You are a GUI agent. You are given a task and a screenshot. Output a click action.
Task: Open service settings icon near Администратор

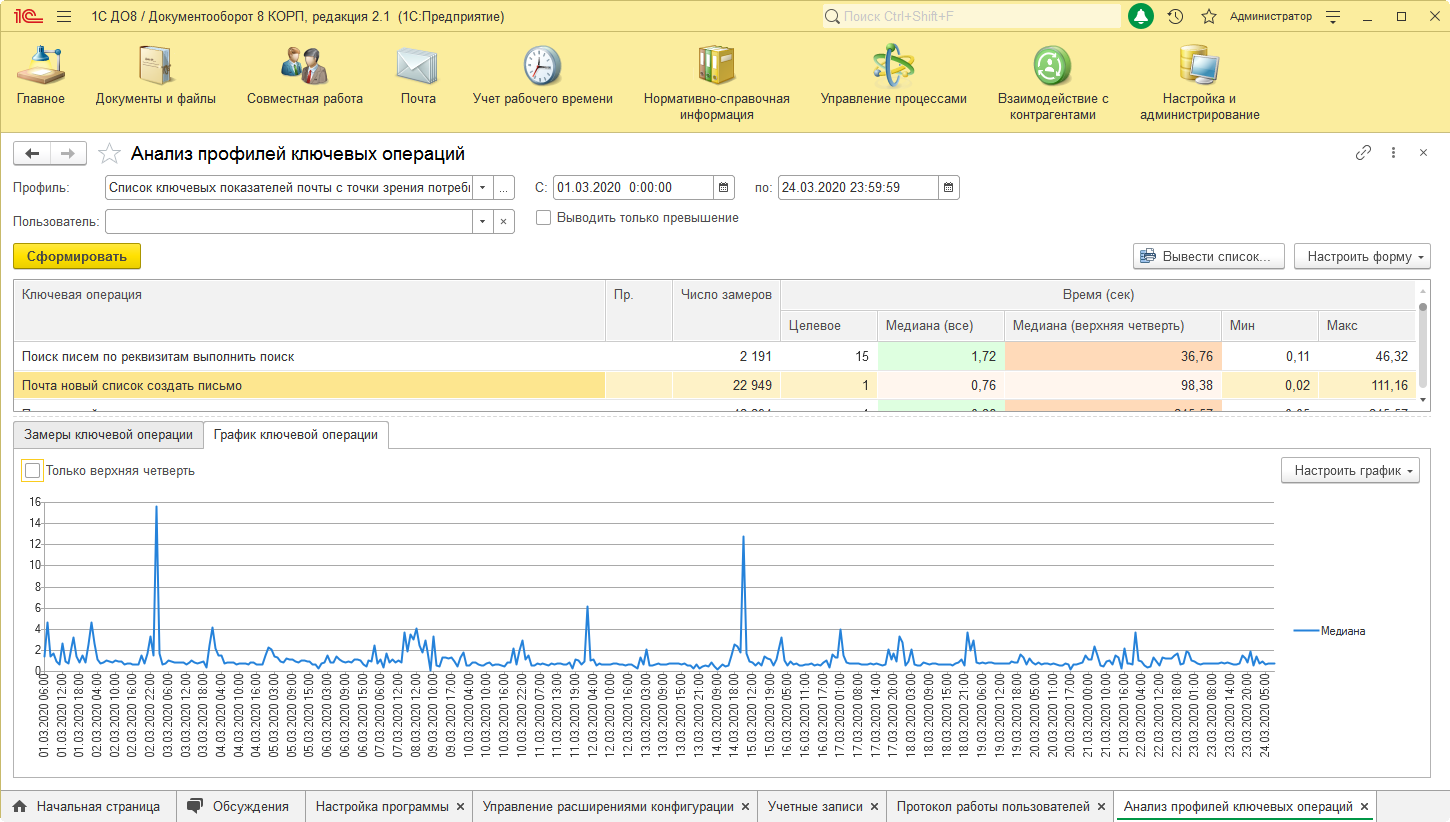[1332, 17]
